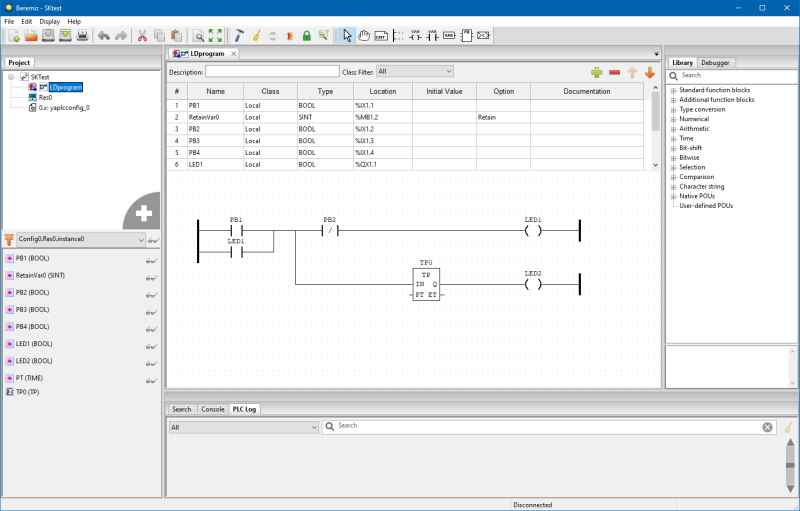This screenshot has width=800, height=511.
Task: Open the Class Filter dropdown
Action: [x=415, y=72]
